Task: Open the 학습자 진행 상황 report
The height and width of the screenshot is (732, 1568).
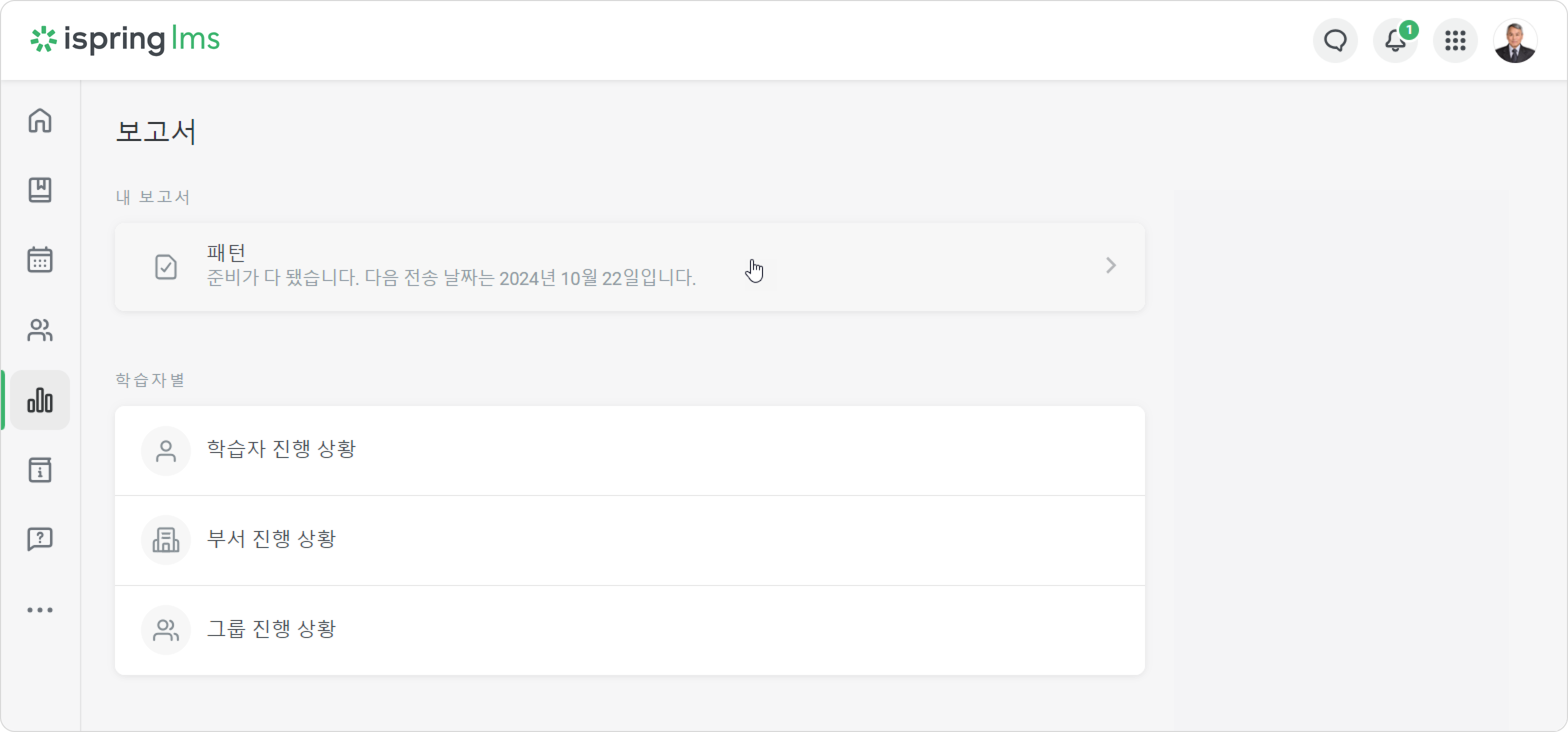Action: pos(629,450)
